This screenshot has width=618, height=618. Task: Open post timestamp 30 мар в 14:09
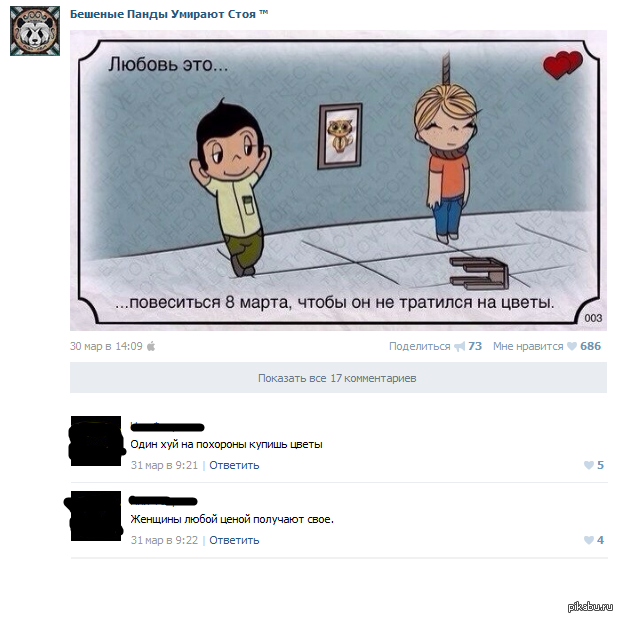pos(106,346)
